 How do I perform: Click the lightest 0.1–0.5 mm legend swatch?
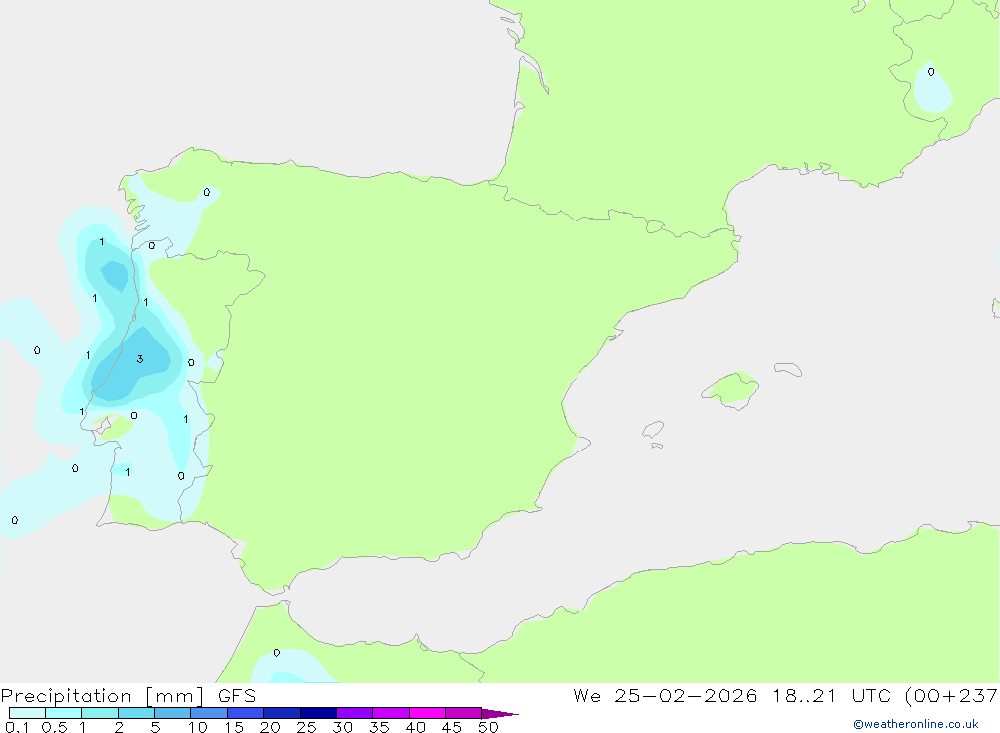[x=27, y=713]
